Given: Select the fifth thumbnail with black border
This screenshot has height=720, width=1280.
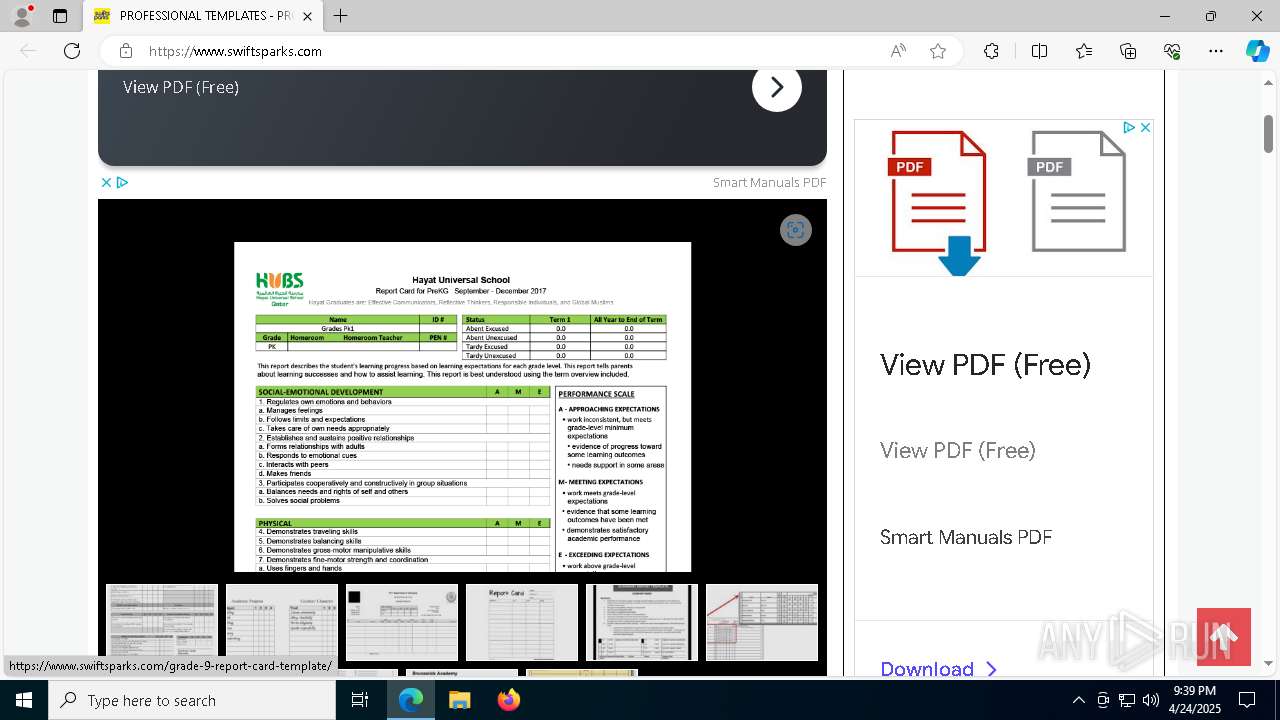Looking at the screenshot, I should 642,622.
